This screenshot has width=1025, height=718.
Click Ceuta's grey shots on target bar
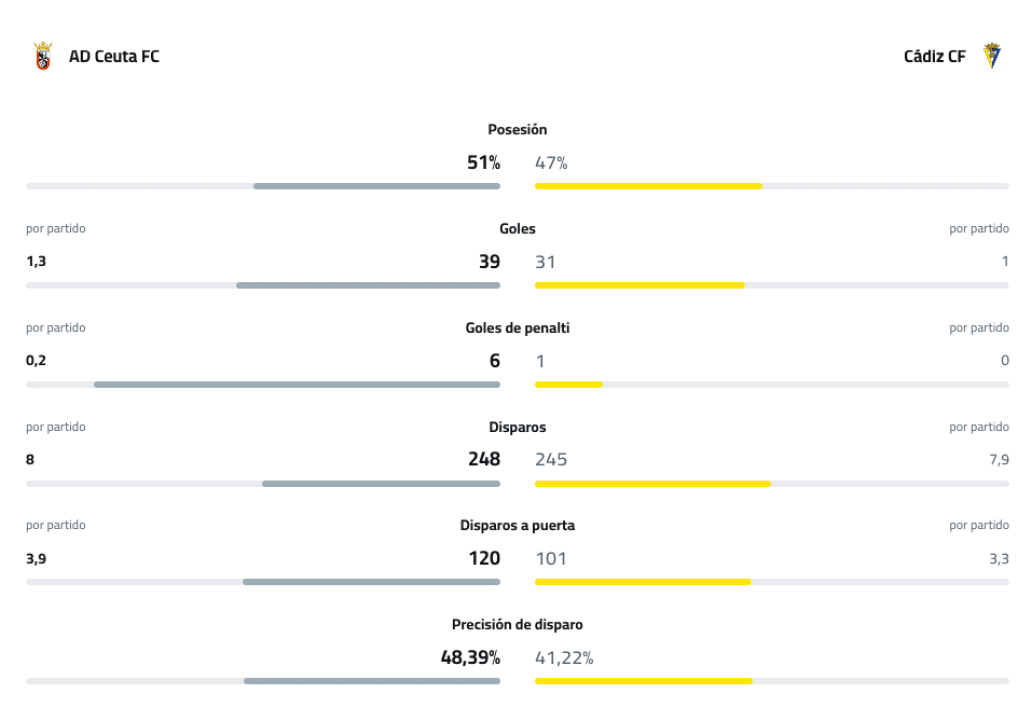(371, 581)
